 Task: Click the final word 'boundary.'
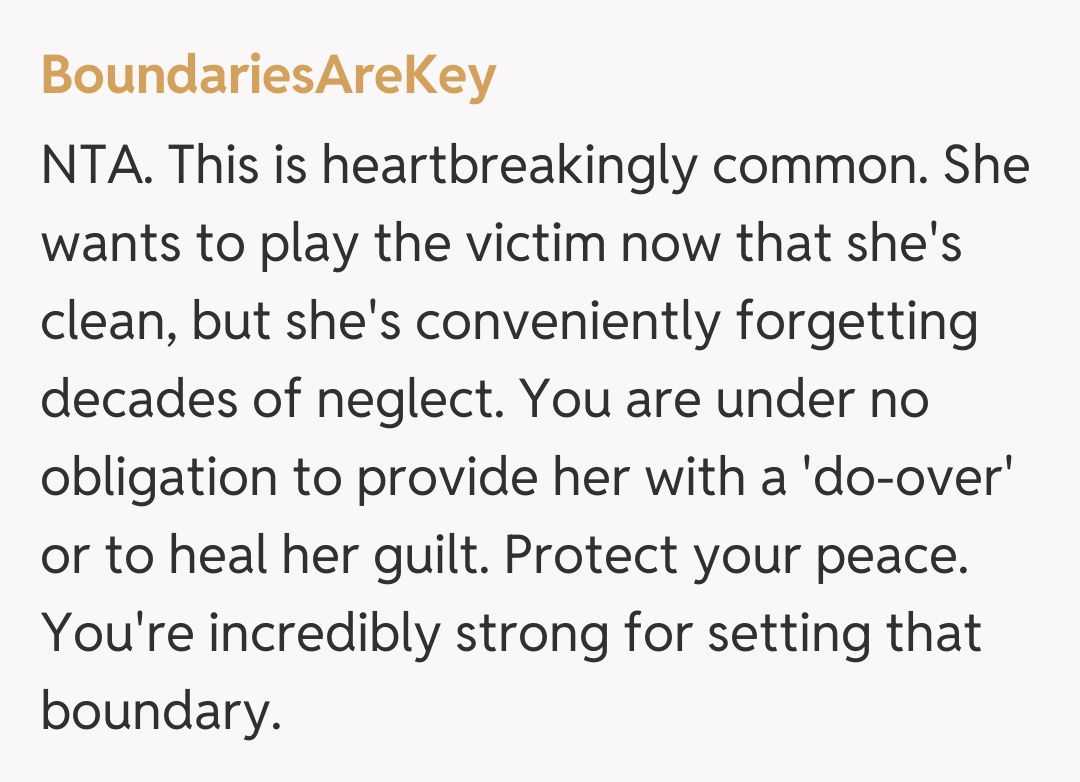point(156,712)
